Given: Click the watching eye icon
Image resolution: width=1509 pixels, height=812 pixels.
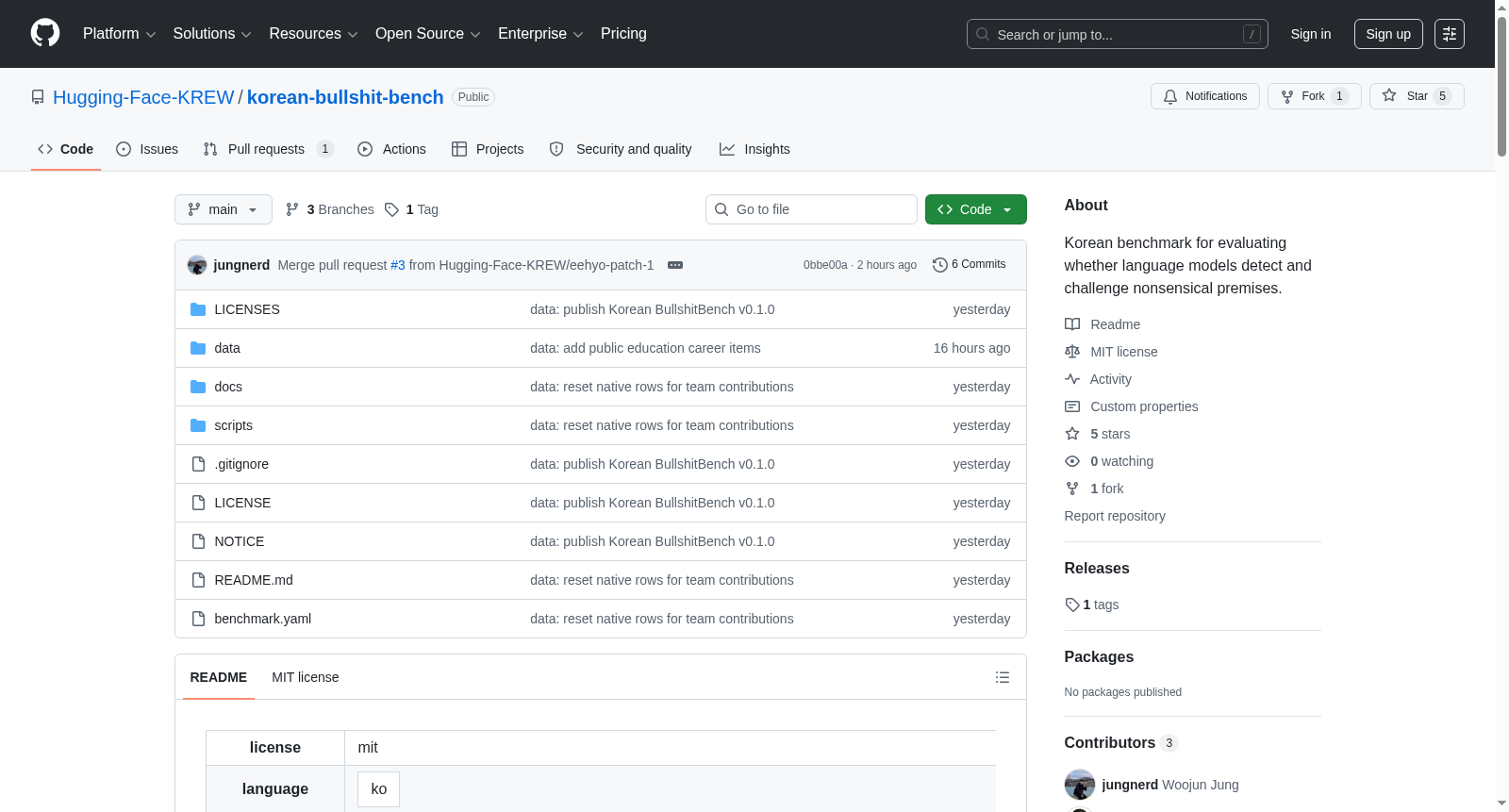Looking at the screenshot, I should (x=1072, y=461).
